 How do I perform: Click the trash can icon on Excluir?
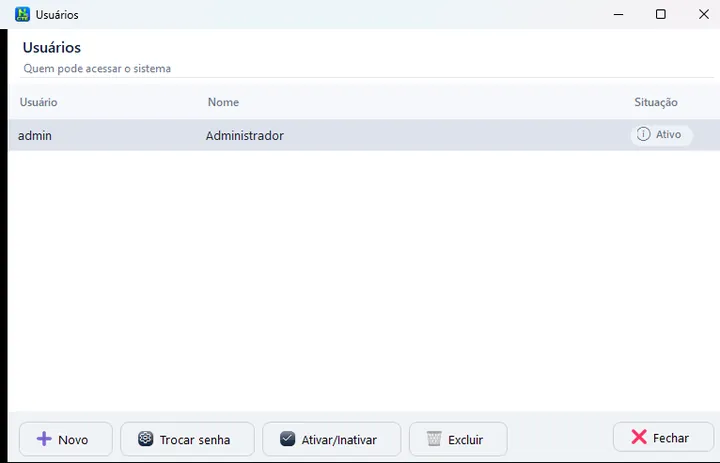tap(434, 439)
